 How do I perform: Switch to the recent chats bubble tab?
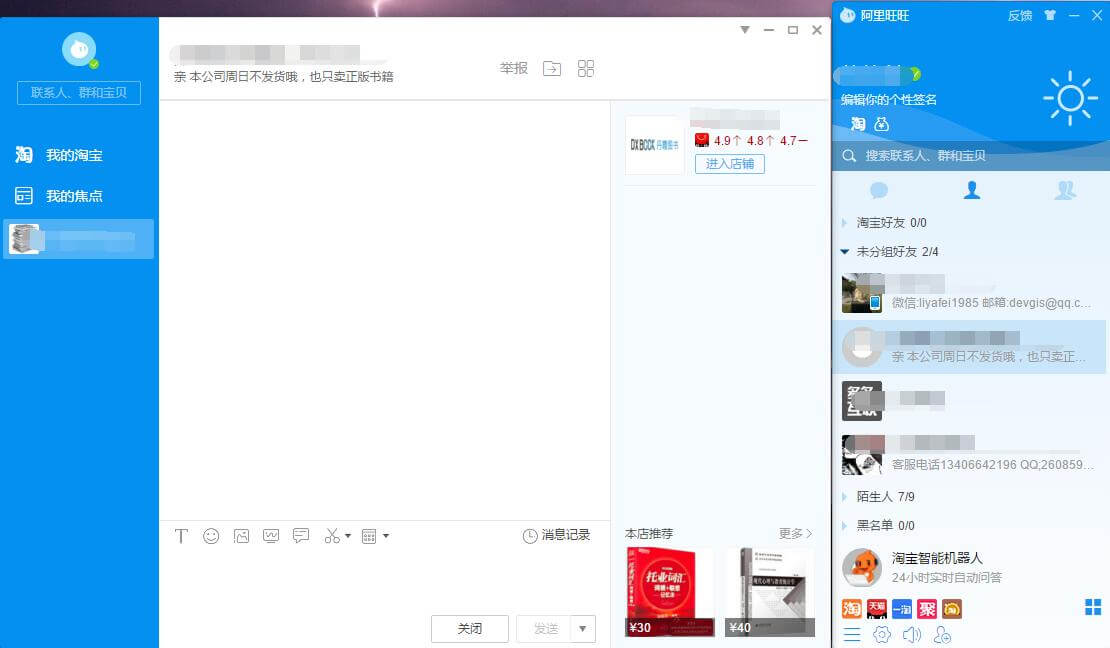879,190
